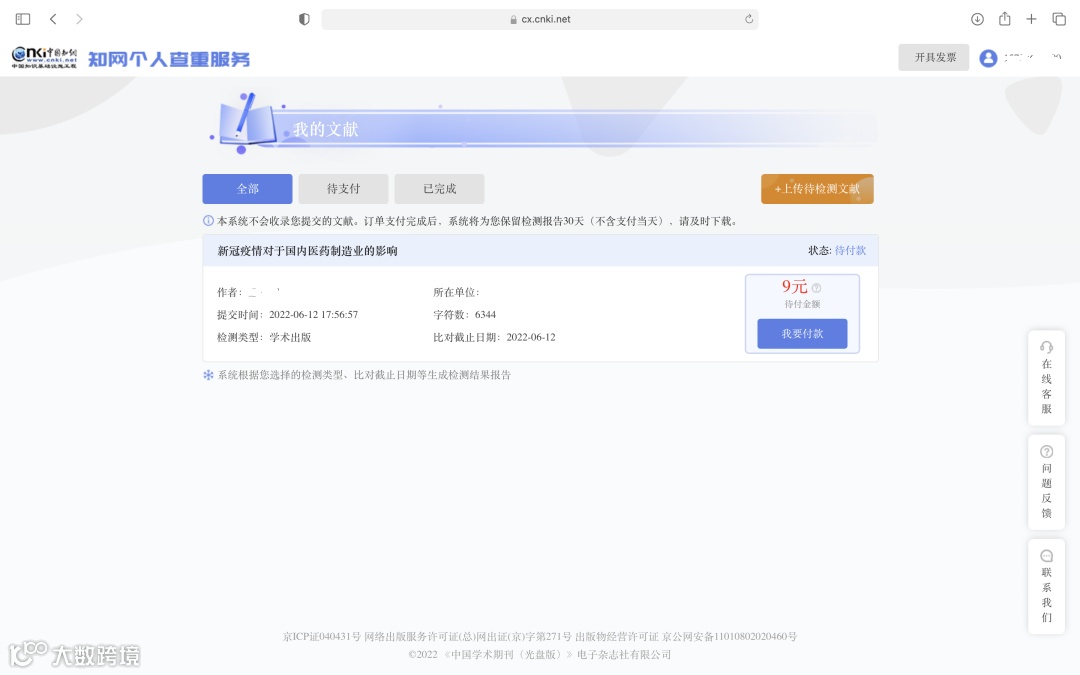Show the tab overview icon
The image size is (1080, 675).
click(1059, 19)
